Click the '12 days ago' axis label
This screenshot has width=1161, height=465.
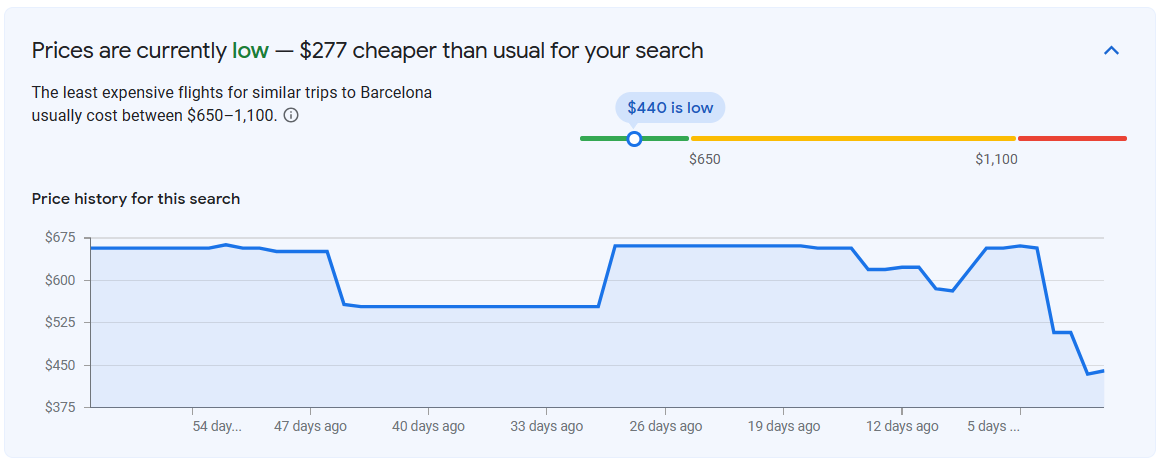[902, 426]
